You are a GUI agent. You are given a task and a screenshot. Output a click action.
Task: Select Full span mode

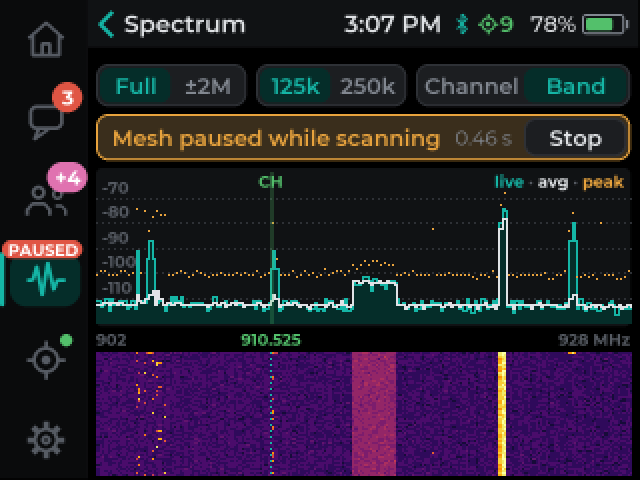(136, 86)
